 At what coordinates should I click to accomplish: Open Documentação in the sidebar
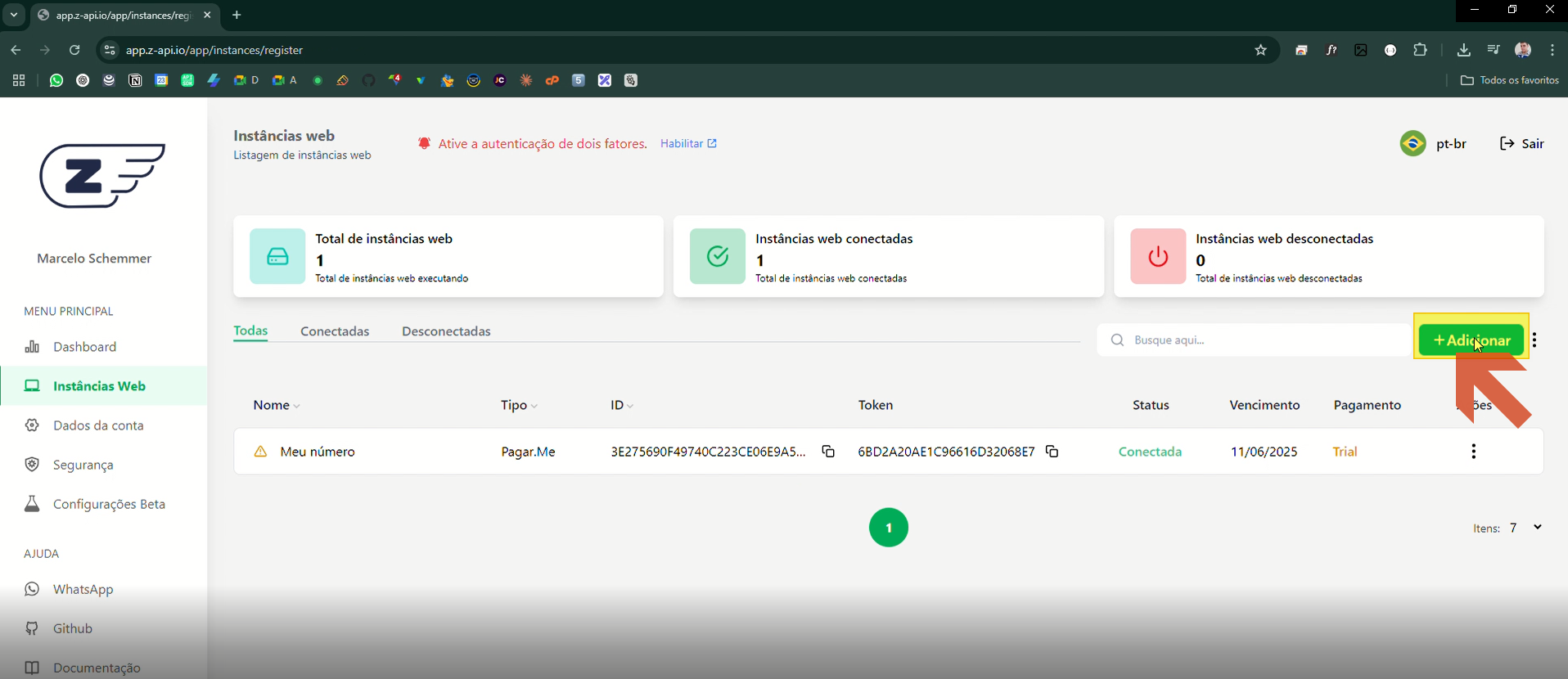(x=104, y=668)
